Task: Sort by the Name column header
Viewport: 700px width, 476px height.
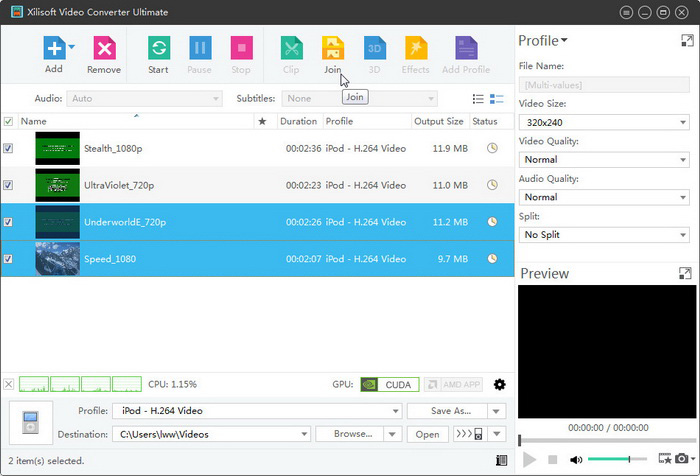Action: pyautogui.click(x=136, y=121)
